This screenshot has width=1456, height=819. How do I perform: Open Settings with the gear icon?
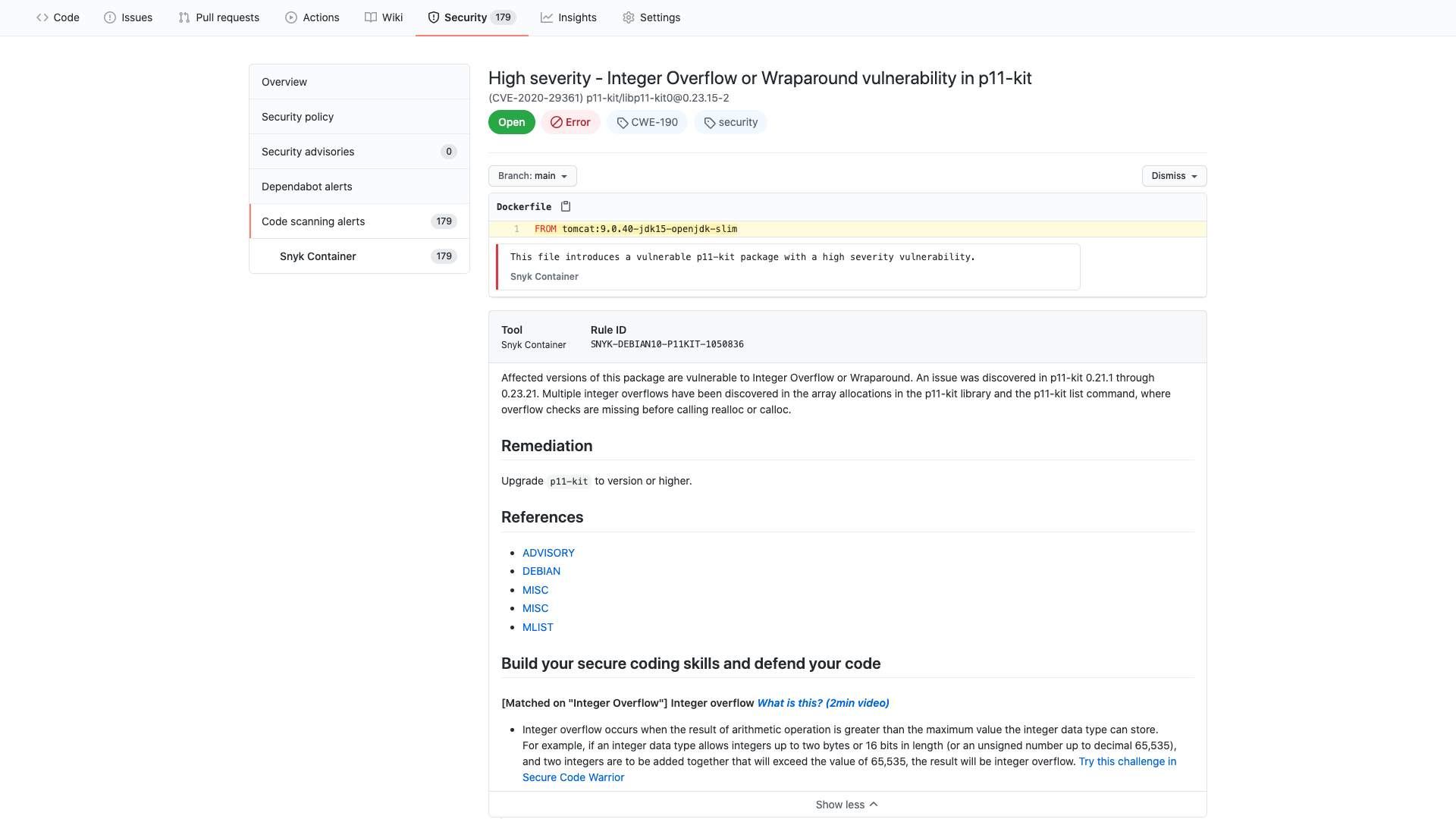[629, 17]
